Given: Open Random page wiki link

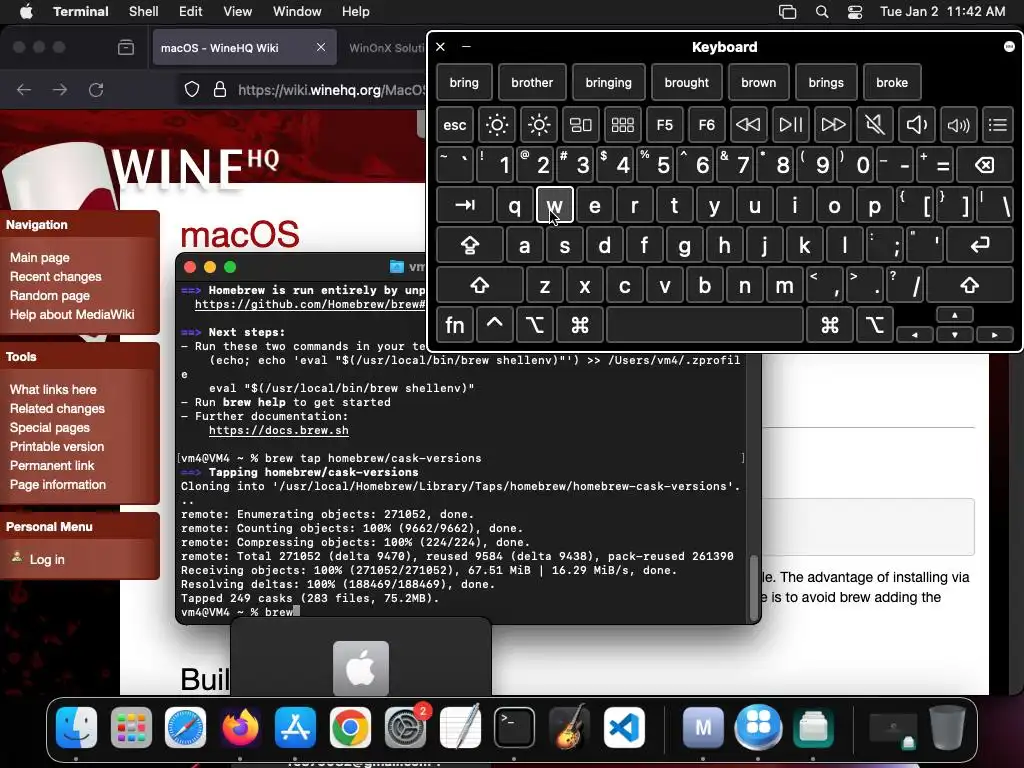Looking at the screenshot, I should coord(50,295).
